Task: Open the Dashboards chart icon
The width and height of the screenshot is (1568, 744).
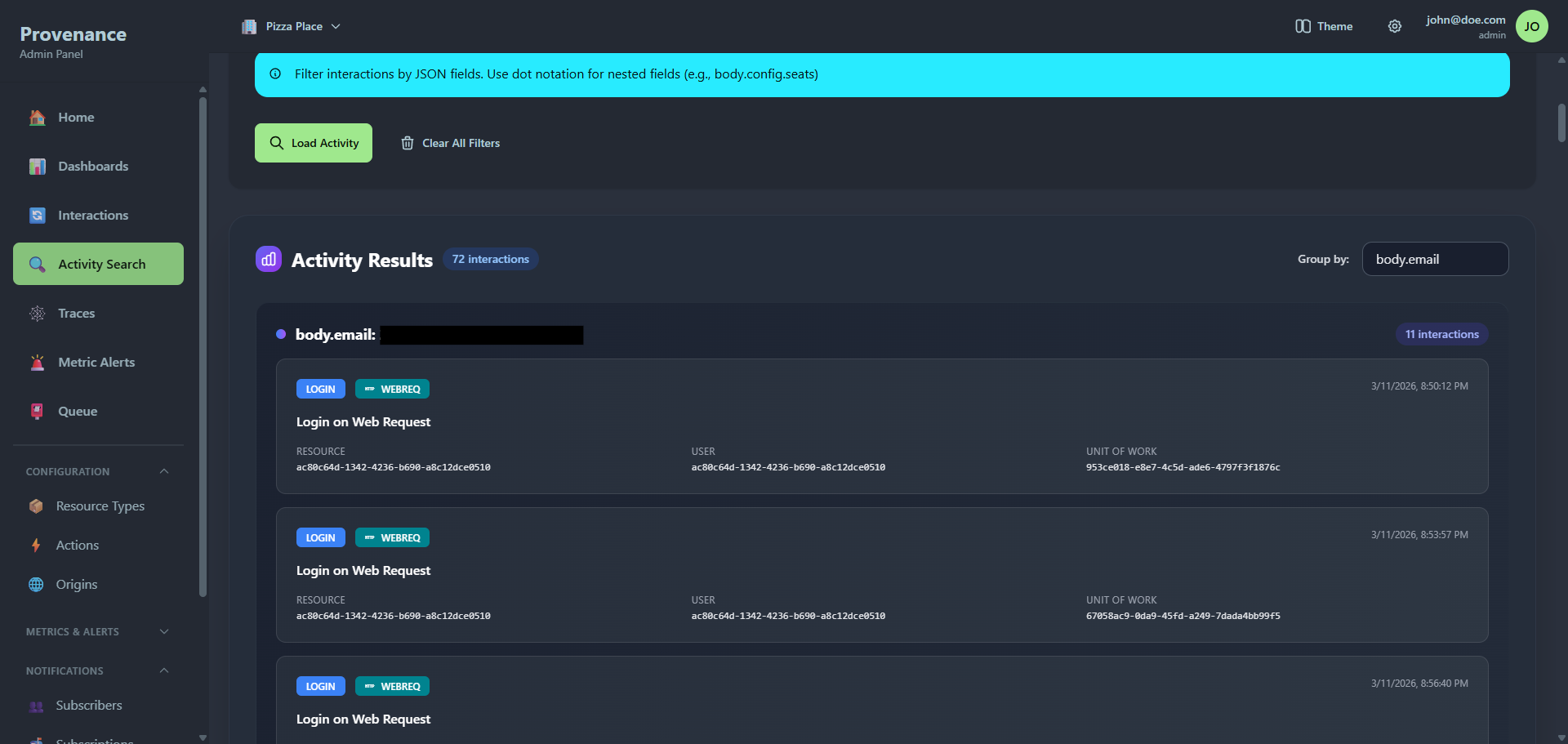Action: click(x=38, y=167)
